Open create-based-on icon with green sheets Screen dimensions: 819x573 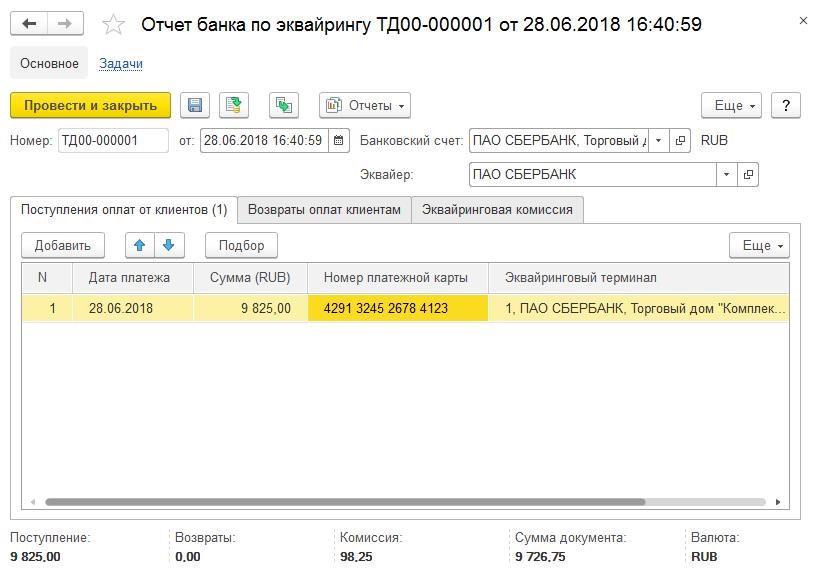coord(284,106)
